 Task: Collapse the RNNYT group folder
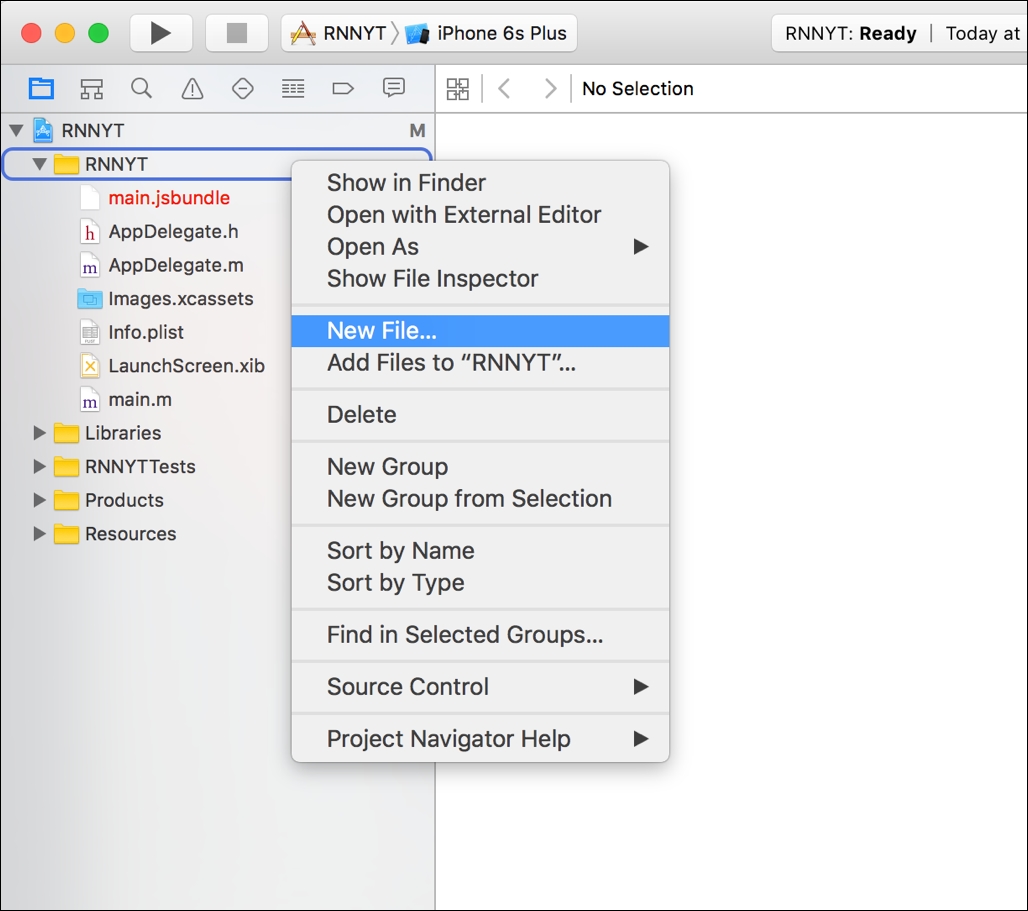[x=39, y=164]
